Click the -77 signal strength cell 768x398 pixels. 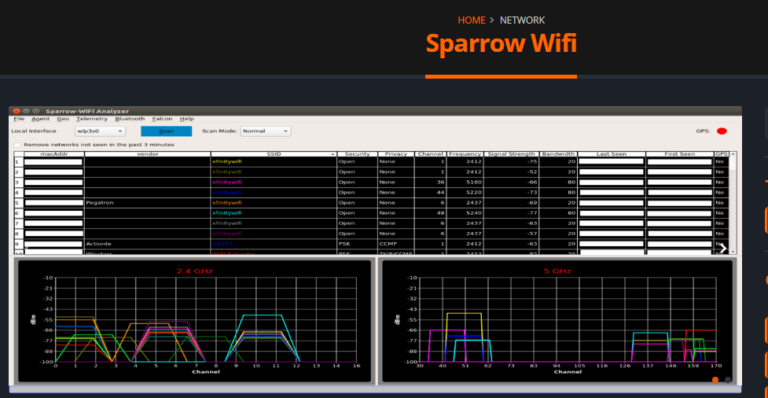tap(511, 213)
